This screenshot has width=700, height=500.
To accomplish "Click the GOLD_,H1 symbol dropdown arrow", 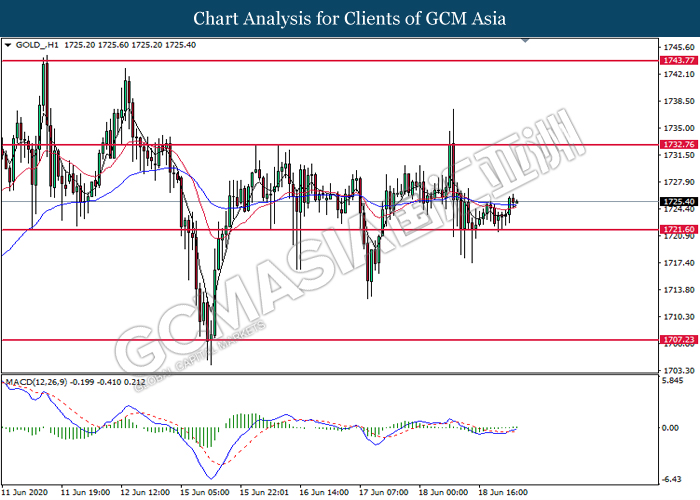I will click(x=8, y=45).
